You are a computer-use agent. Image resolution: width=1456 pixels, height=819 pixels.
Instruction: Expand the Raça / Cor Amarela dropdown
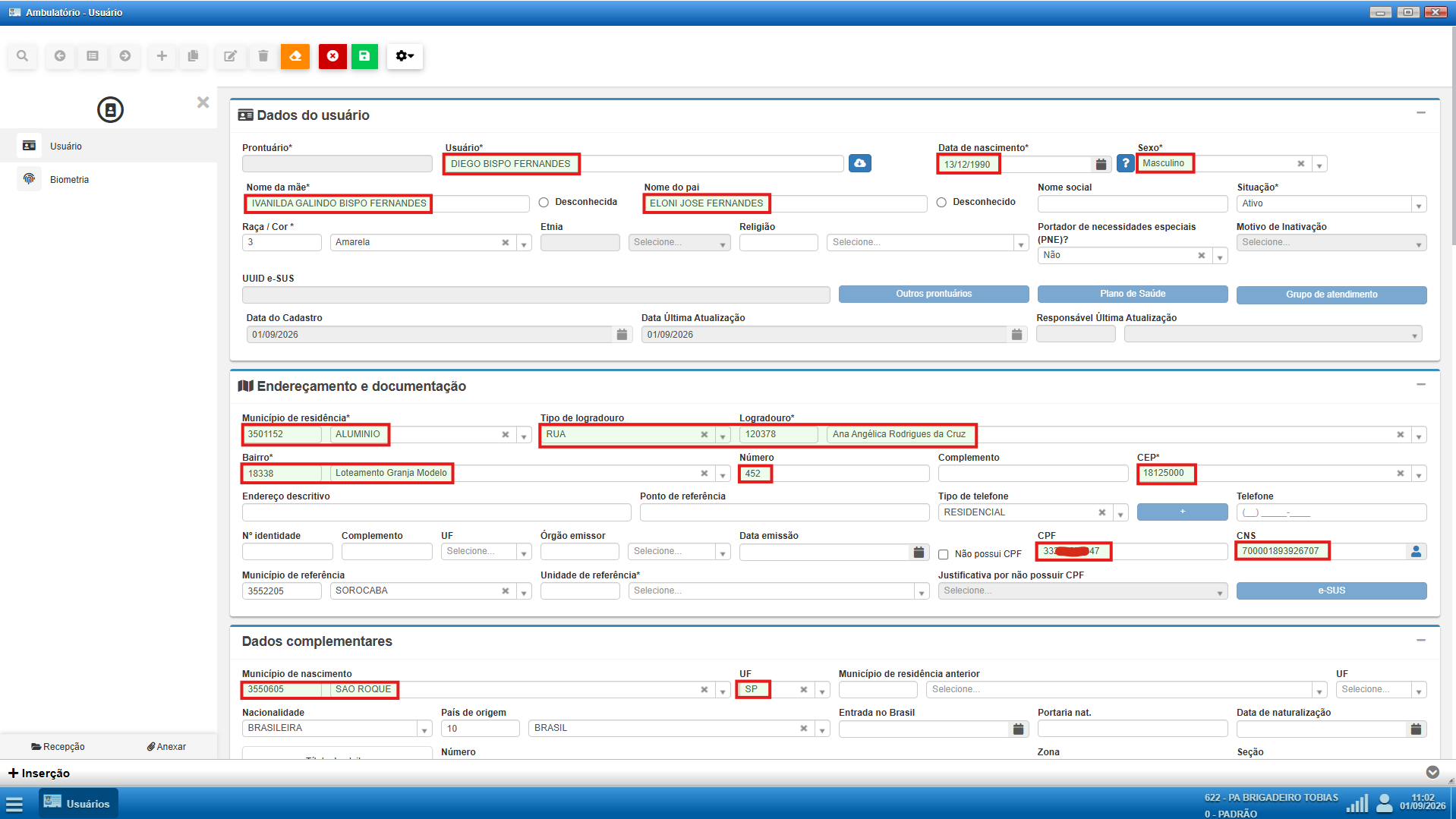[524, 243]
